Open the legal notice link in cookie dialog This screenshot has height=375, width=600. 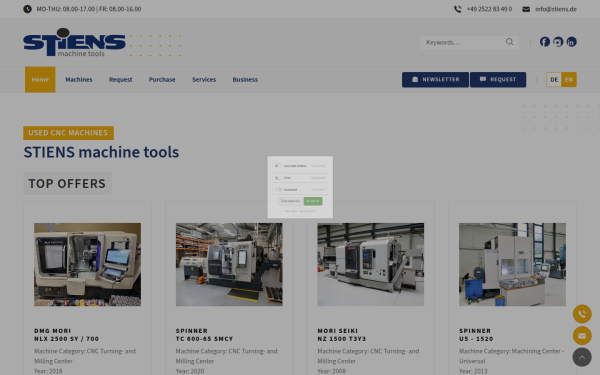[x=291, y=211]
